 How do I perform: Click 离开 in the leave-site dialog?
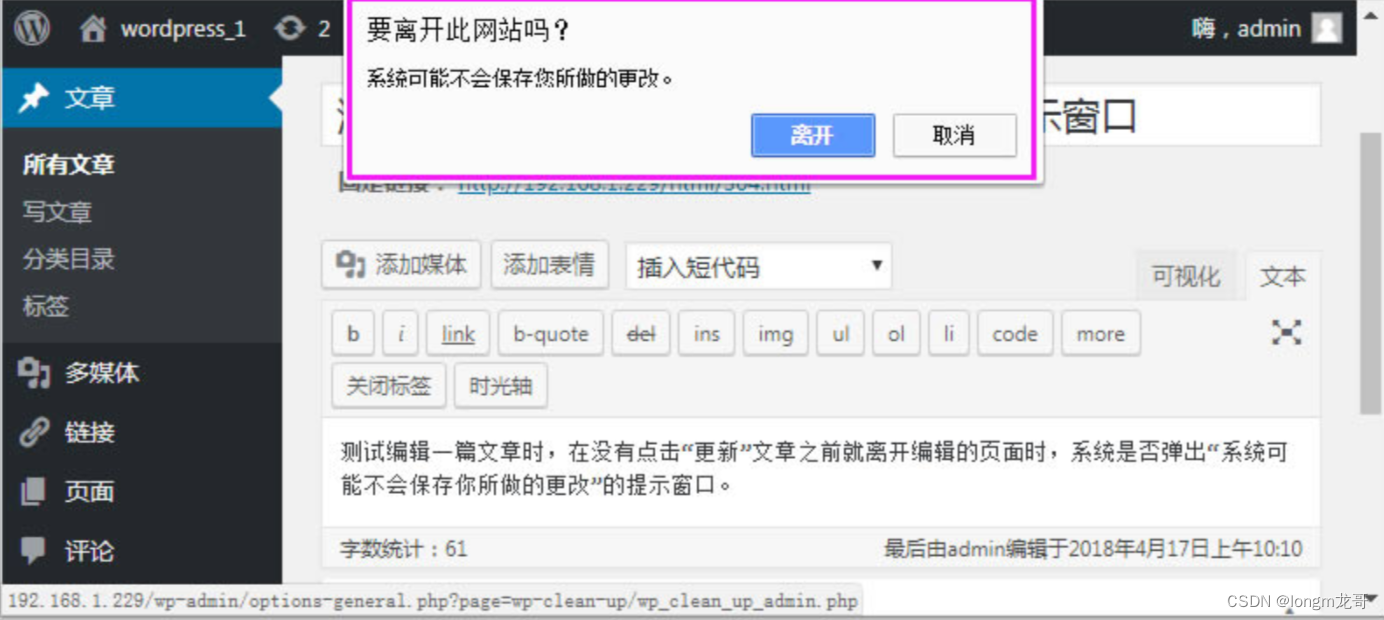[812, 136]
